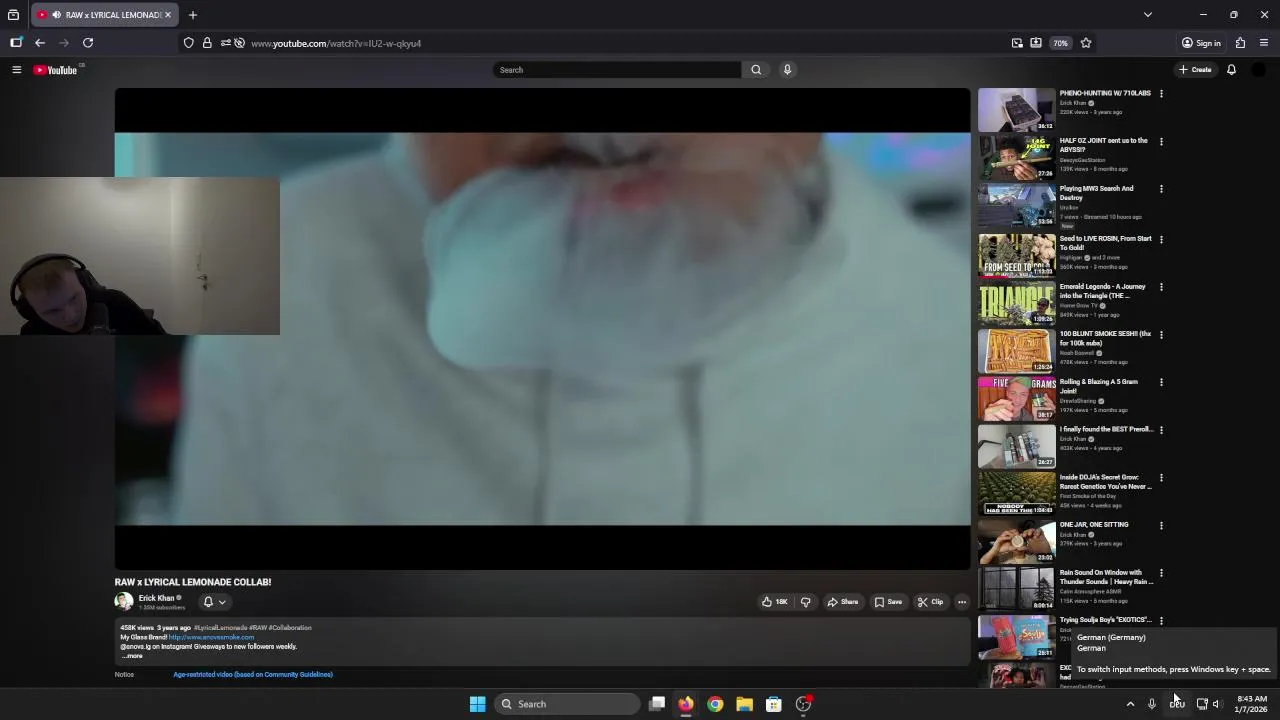Image resolution: width=1280 pixels, height=720 pixels.
Task: Mute the tab via speaker icon
Action: (x=56, y=15)
